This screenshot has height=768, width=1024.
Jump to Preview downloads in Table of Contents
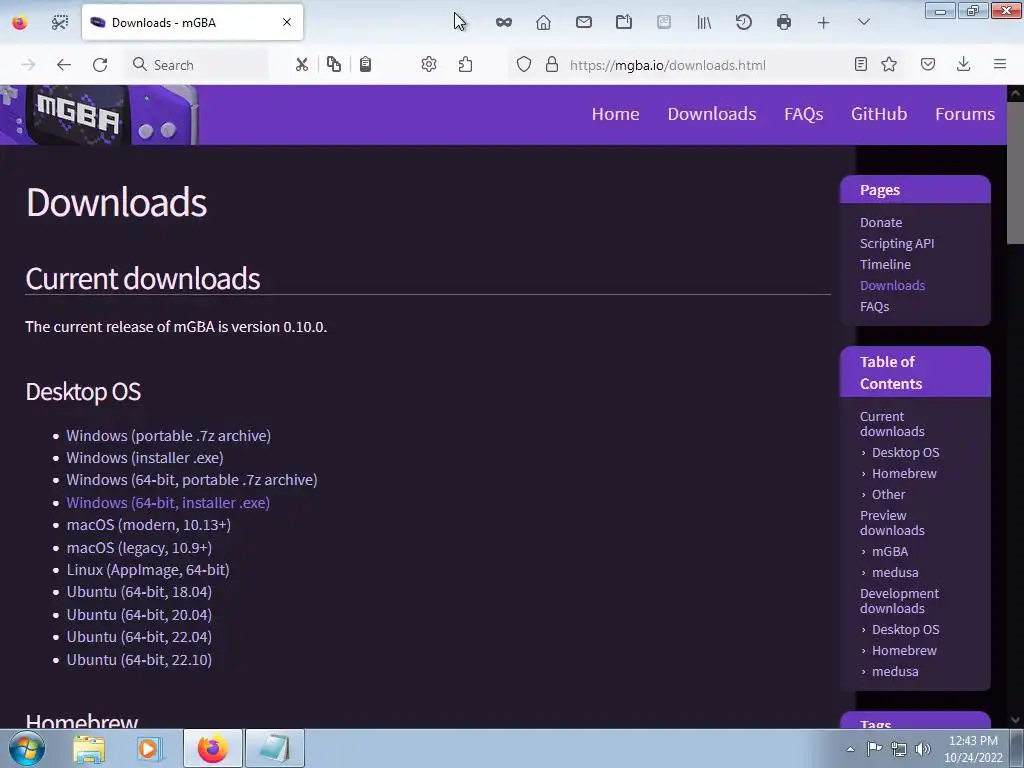coord(892,522)
